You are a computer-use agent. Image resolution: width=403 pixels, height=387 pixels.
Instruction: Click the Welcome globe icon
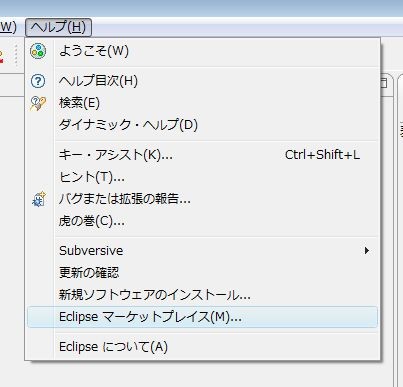[38, 51]
